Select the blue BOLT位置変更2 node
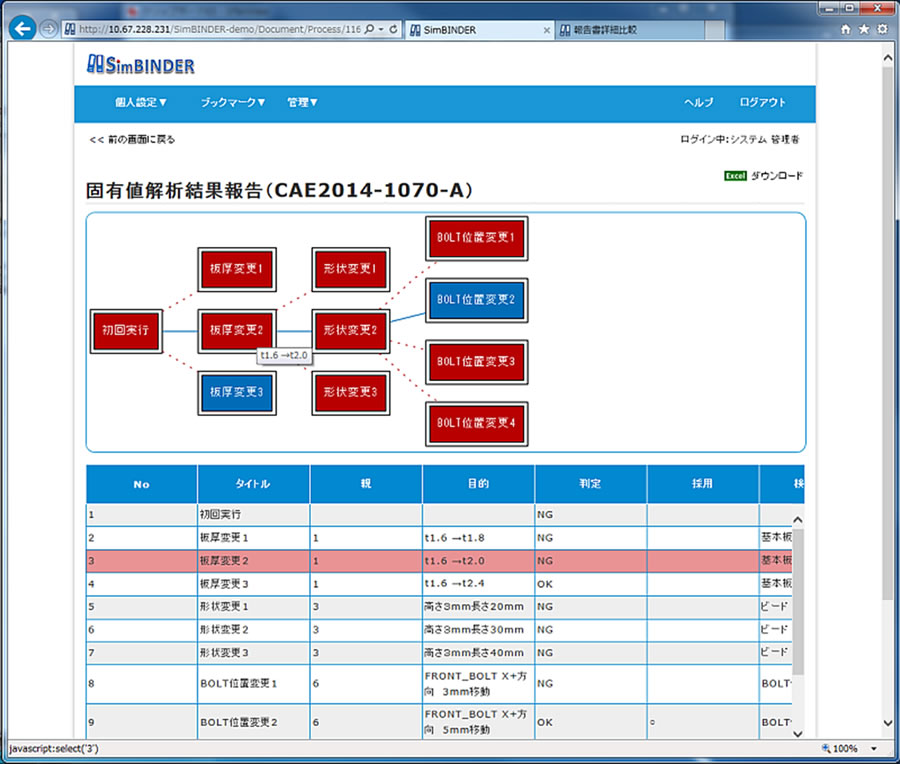 click(476, 300)
